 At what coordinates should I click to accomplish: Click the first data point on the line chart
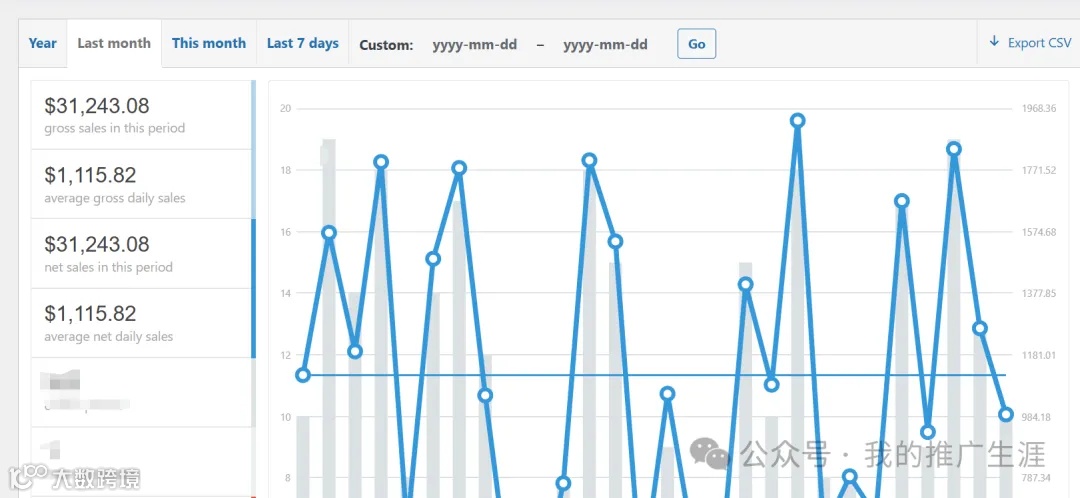[x=302, y=375]
